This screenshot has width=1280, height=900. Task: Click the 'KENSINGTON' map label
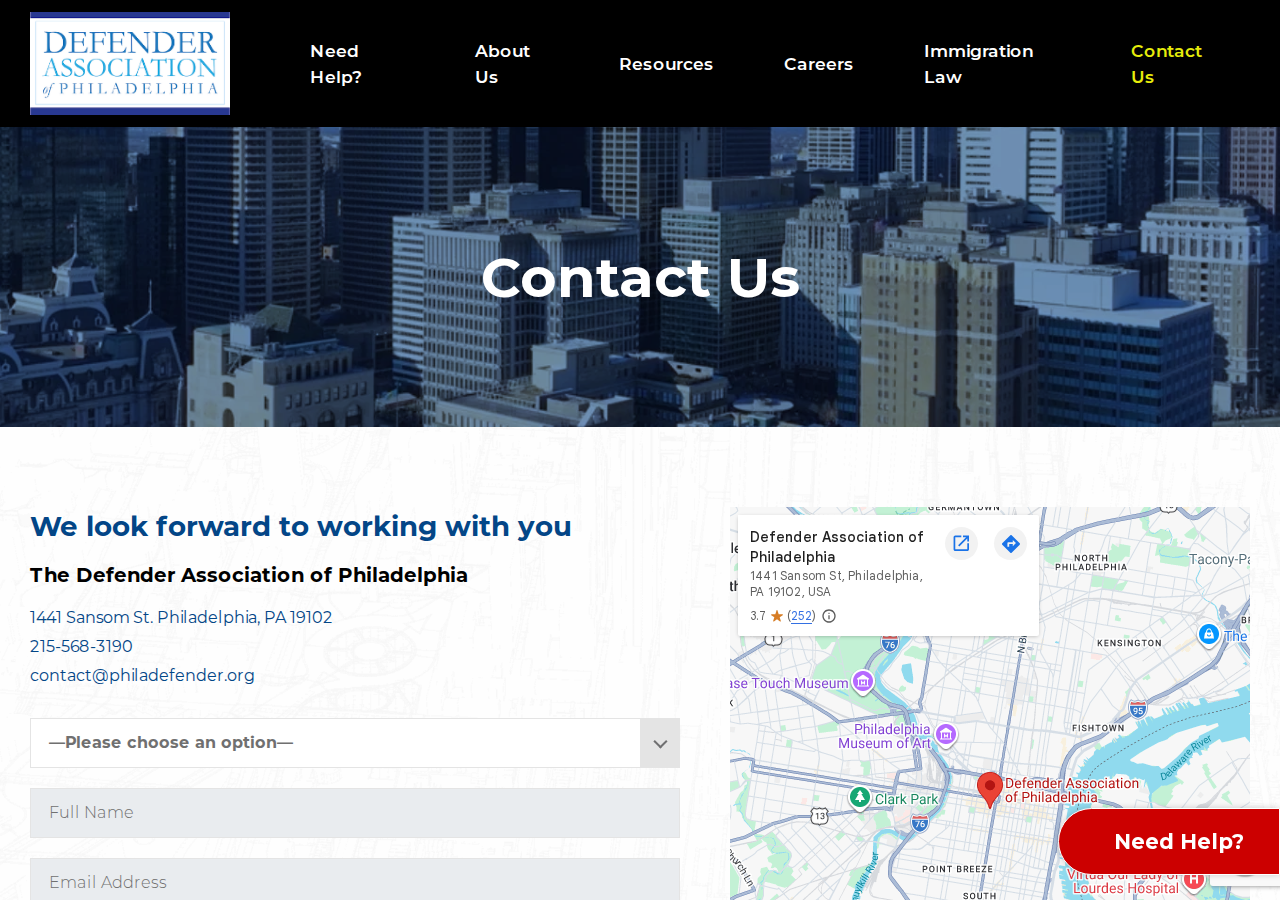(1130, 643)
